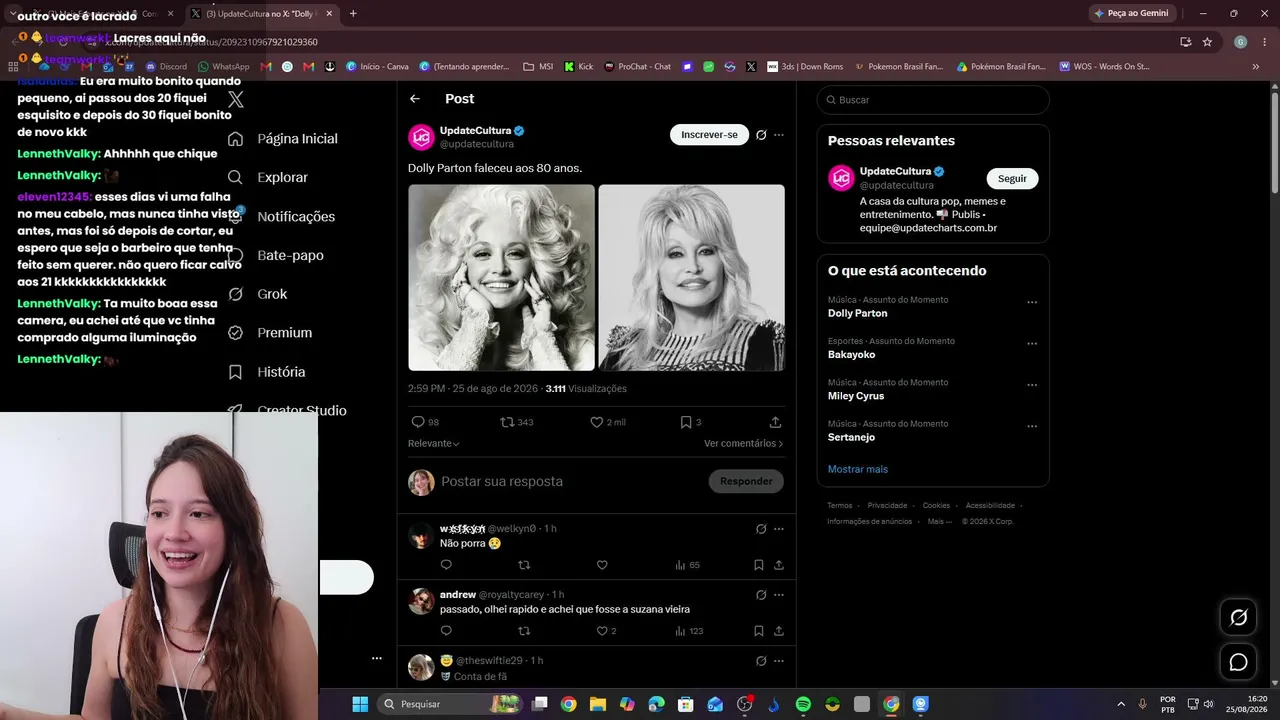
Task: Open more options on welkyn0's reply
Action: coord(779,529)
